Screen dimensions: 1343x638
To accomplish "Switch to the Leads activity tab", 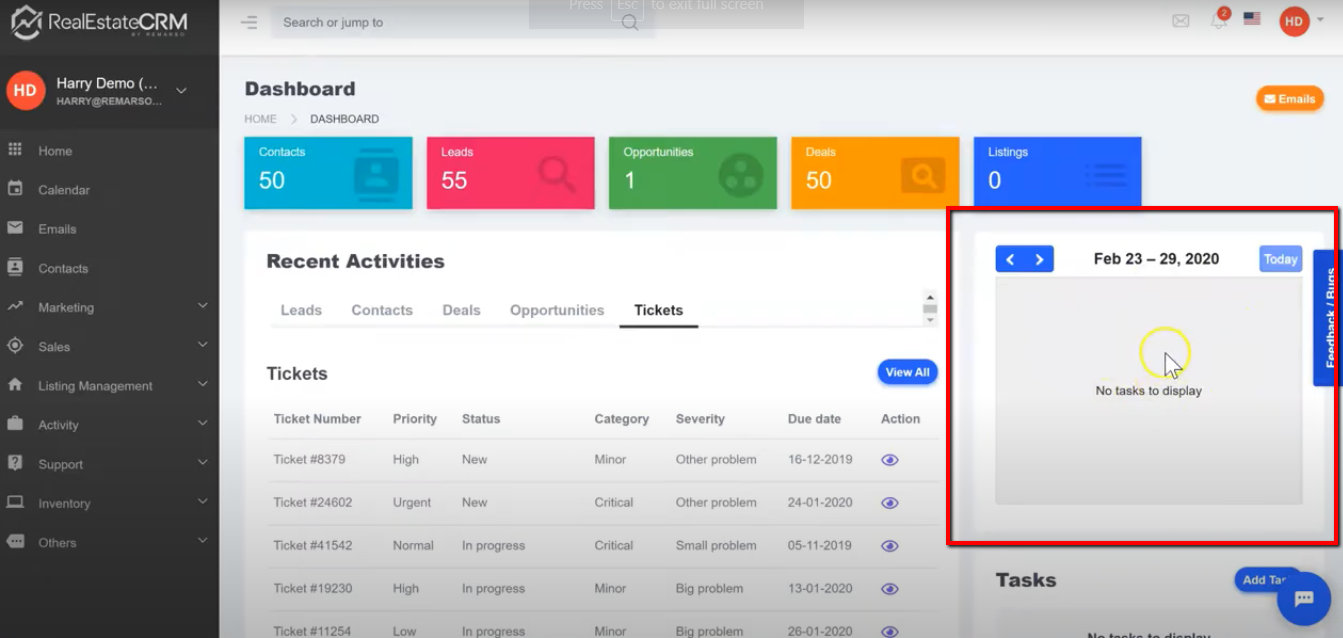I will [x=301, y=310].
